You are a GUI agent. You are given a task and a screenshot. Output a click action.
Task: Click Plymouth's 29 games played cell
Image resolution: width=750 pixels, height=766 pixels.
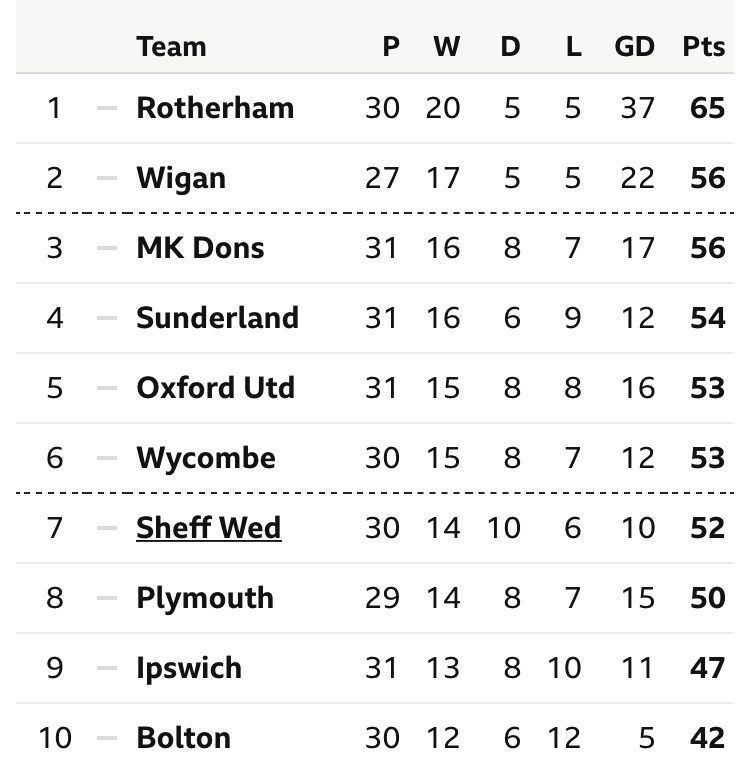pyautogui.click(x=381, y=598)
